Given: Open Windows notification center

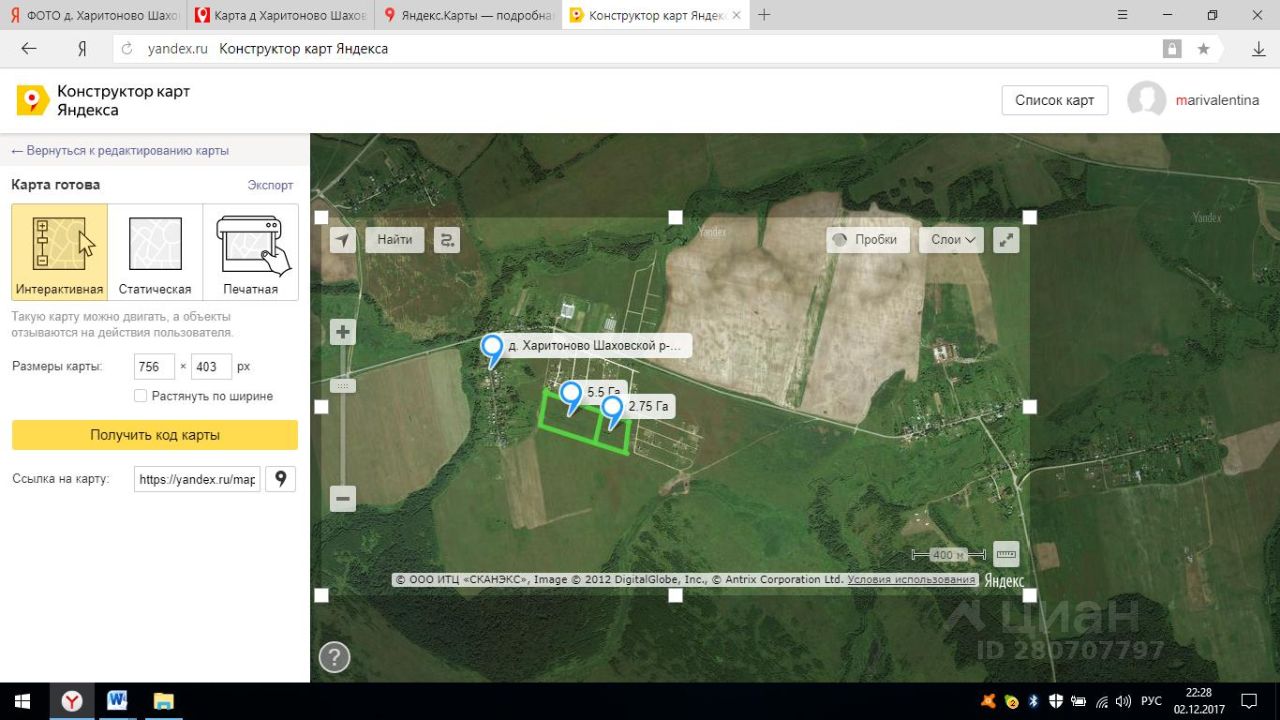Looking at the screenshot, I should point(1248,701).
